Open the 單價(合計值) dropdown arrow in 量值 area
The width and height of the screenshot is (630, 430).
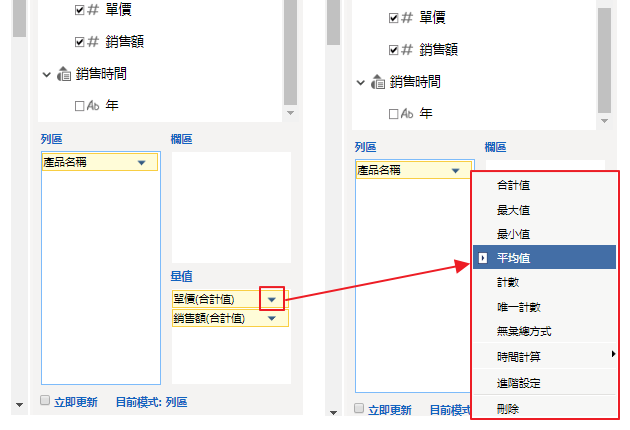[x=271, y=299]
